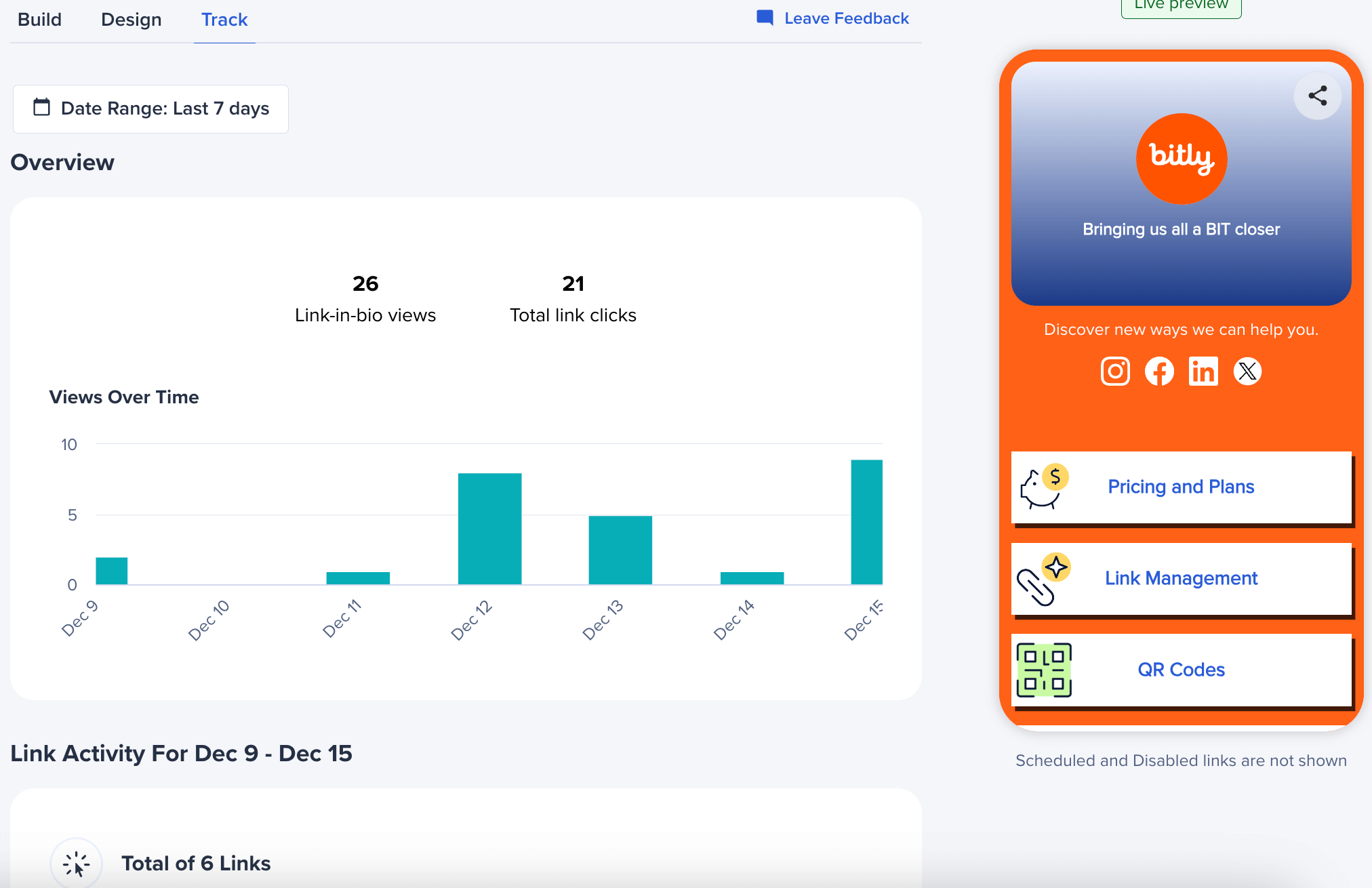Image resolution: width=1372 pixels, height=888 pixels.
Task: Click the paperclip Link Management icon
Action: click(x=1043, y=579)
